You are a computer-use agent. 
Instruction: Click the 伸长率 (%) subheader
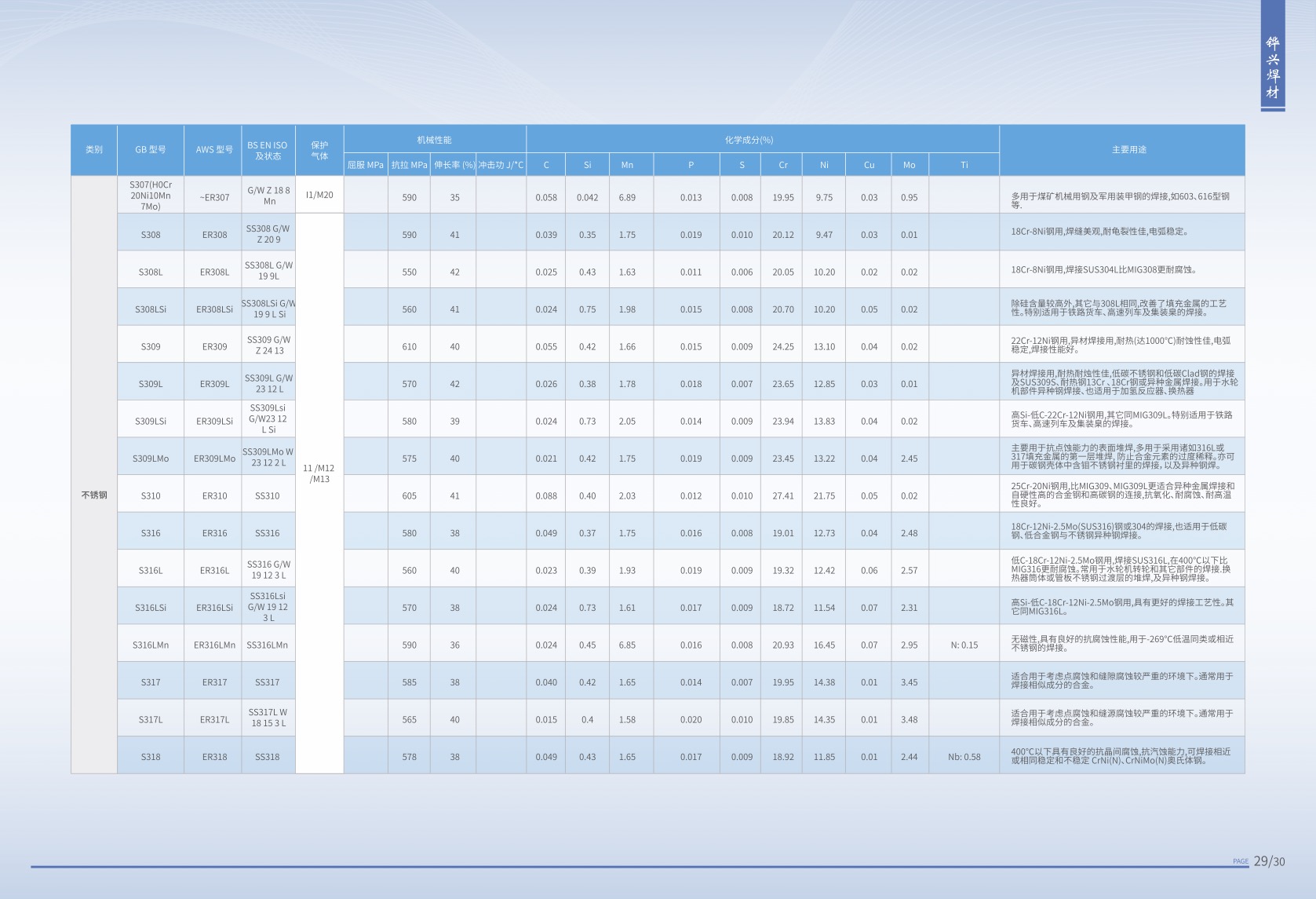tap(454, 165)
